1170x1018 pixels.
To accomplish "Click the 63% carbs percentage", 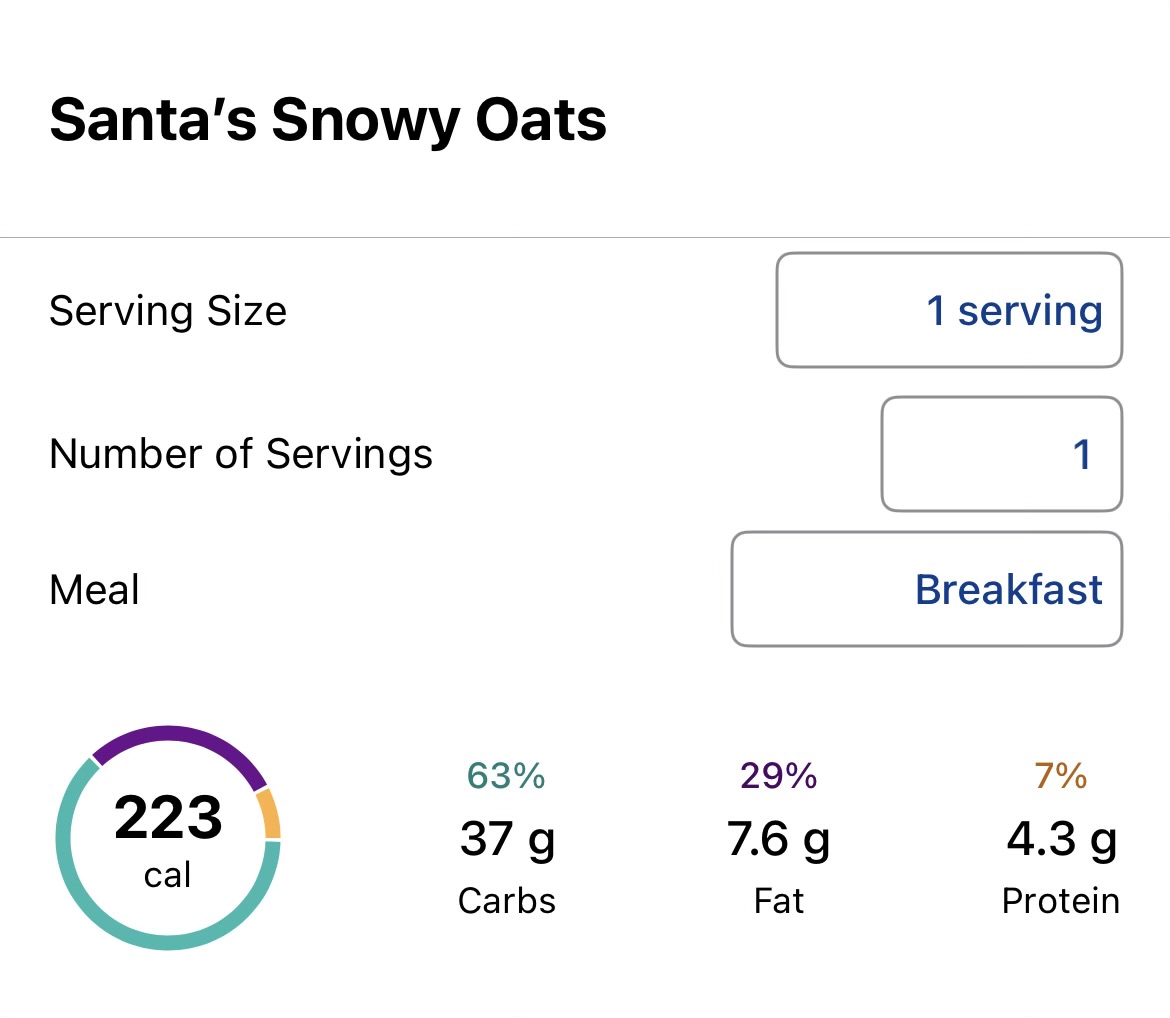I will 506,776.
